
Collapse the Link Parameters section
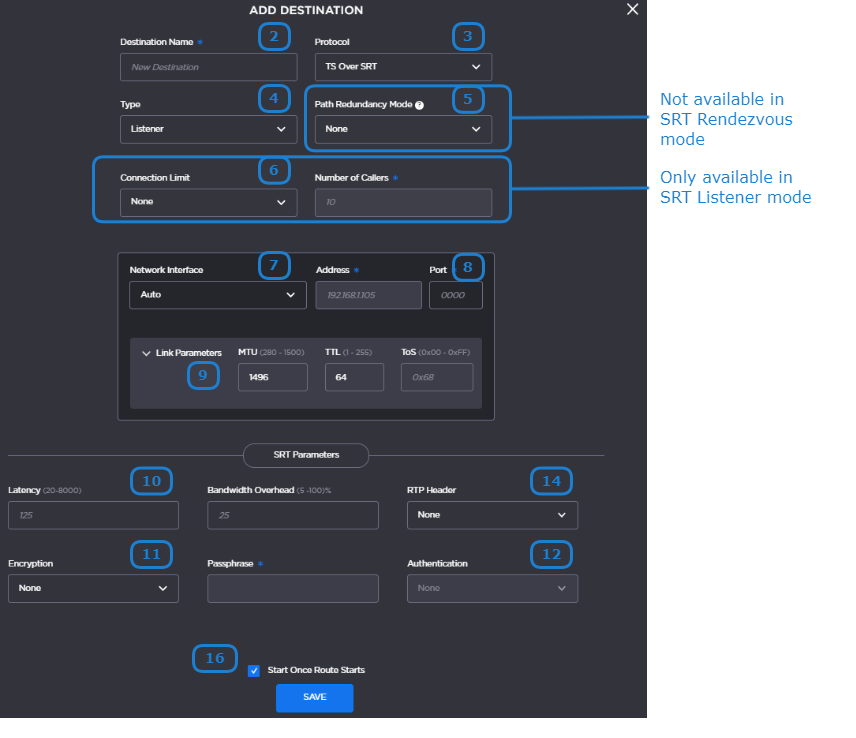pos(146,353)
